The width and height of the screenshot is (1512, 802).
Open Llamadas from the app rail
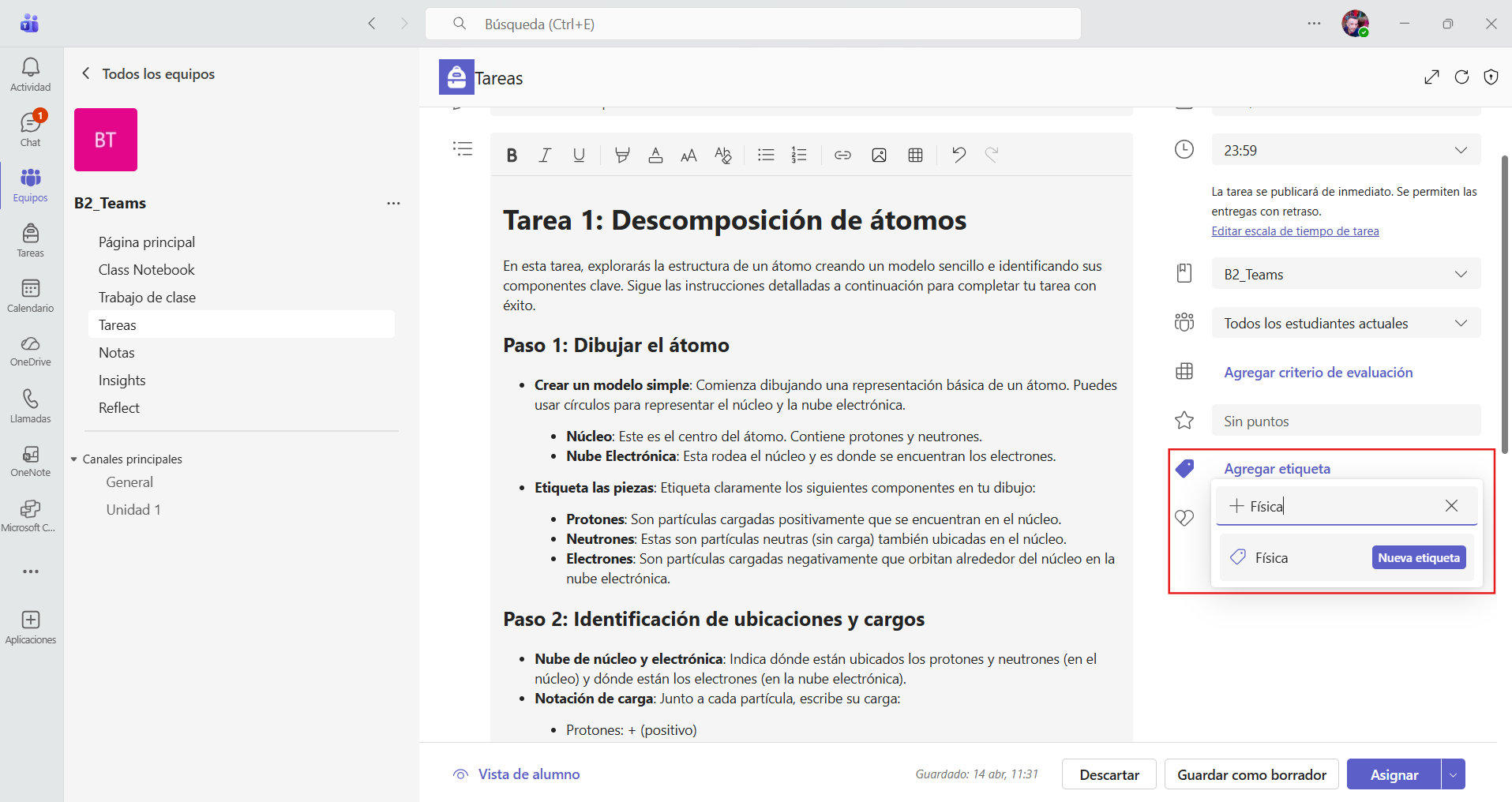[31, 407]
